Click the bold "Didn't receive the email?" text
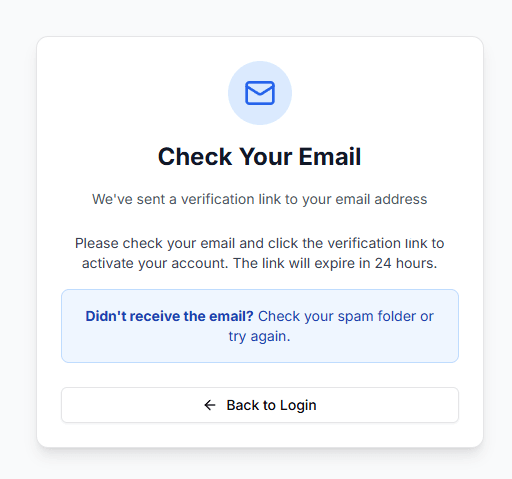The image size is (512, 479). (169, 316)
